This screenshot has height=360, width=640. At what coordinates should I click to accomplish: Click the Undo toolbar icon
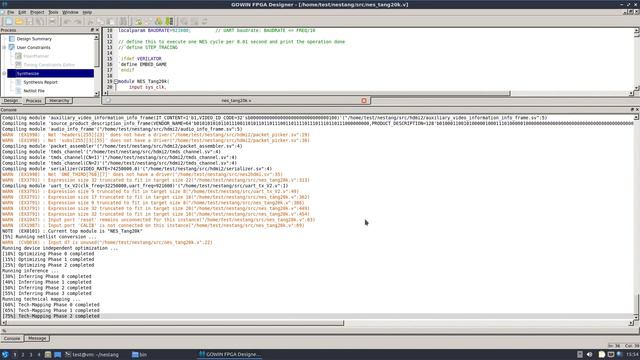coord(67,21)
